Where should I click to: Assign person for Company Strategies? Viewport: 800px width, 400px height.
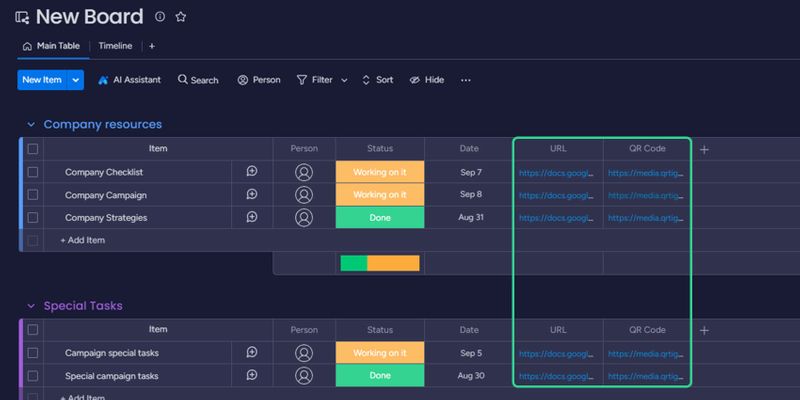click(x=304, y=217)
